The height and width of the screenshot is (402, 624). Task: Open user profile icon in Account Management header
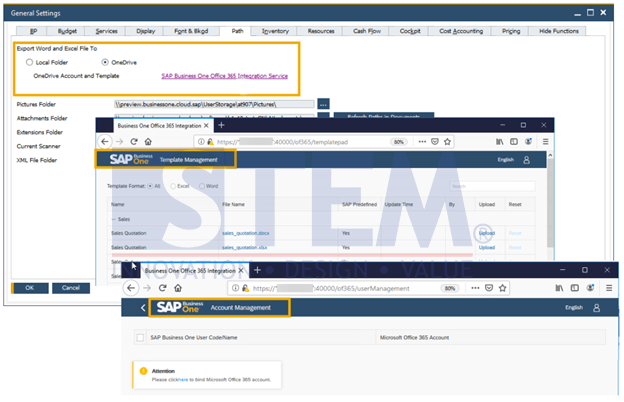596,308
